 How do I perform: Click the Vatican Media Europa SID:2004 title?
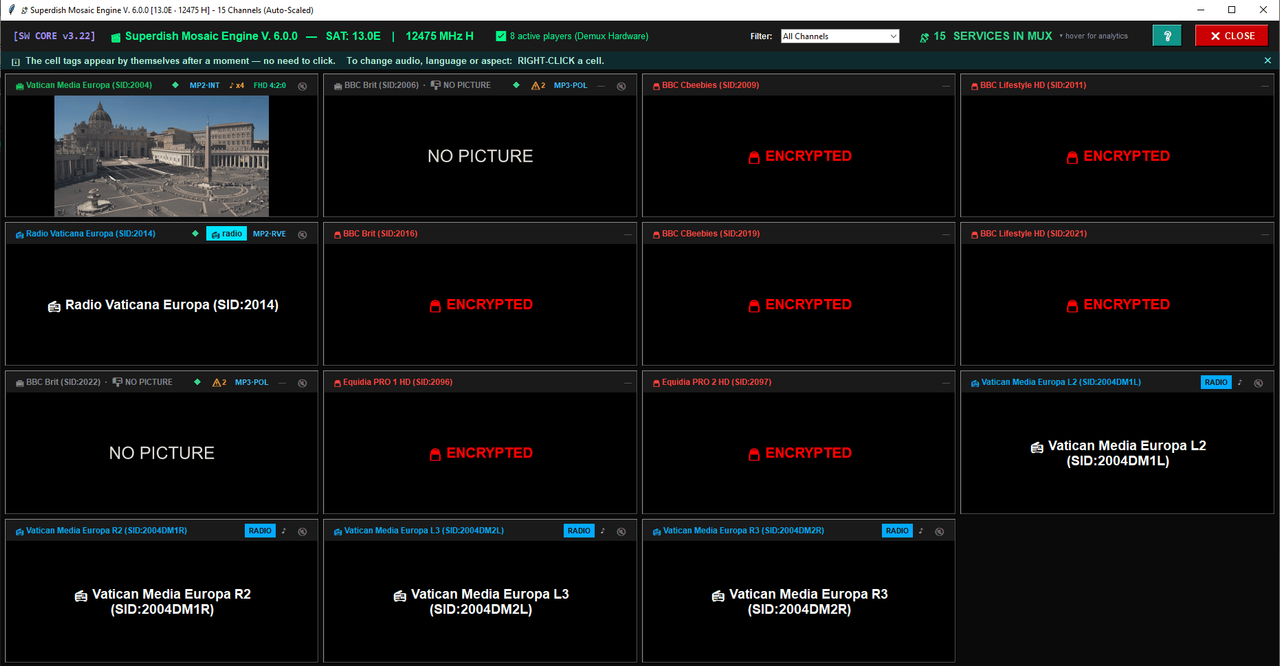pyautogui.click(x=89, y=86)
